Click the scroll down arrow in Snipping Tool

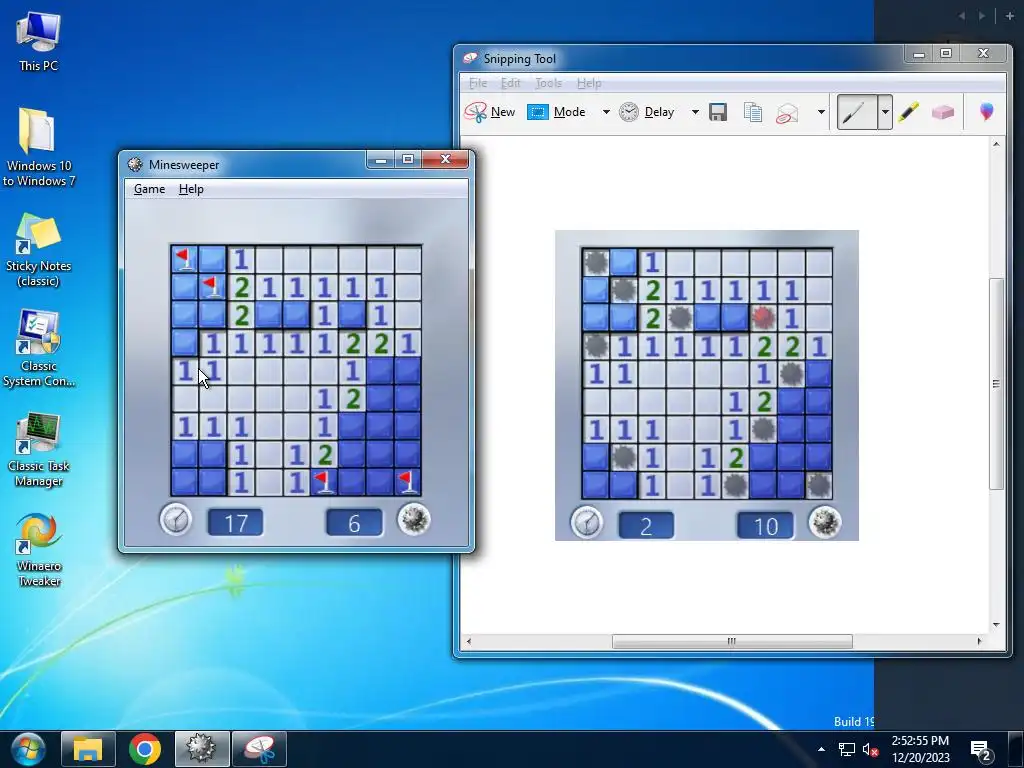tap(995, 625)
